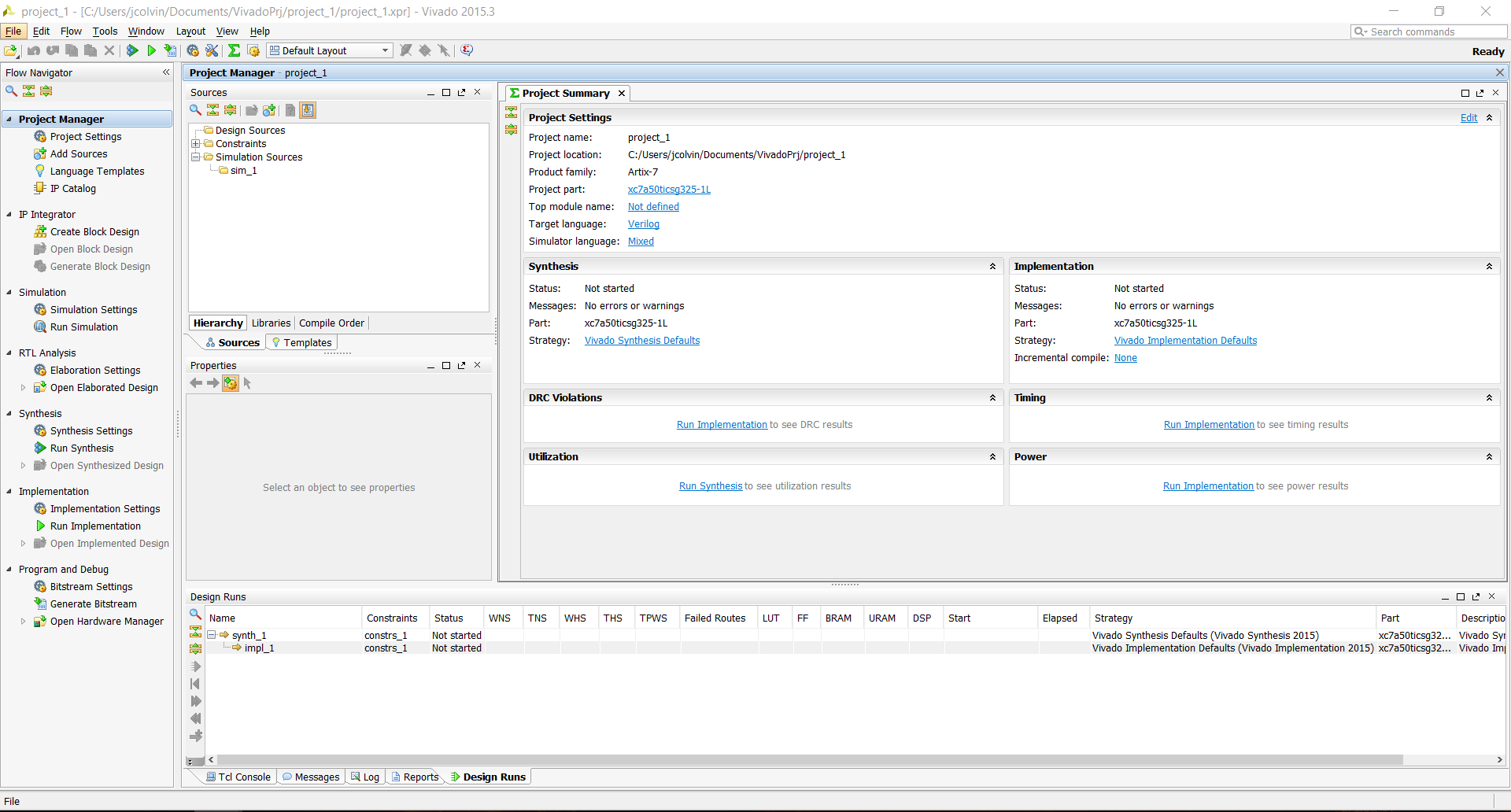Screen dimensions: 1511x812
Task: Close the Project Summary tab
Action: coord(622,94)
